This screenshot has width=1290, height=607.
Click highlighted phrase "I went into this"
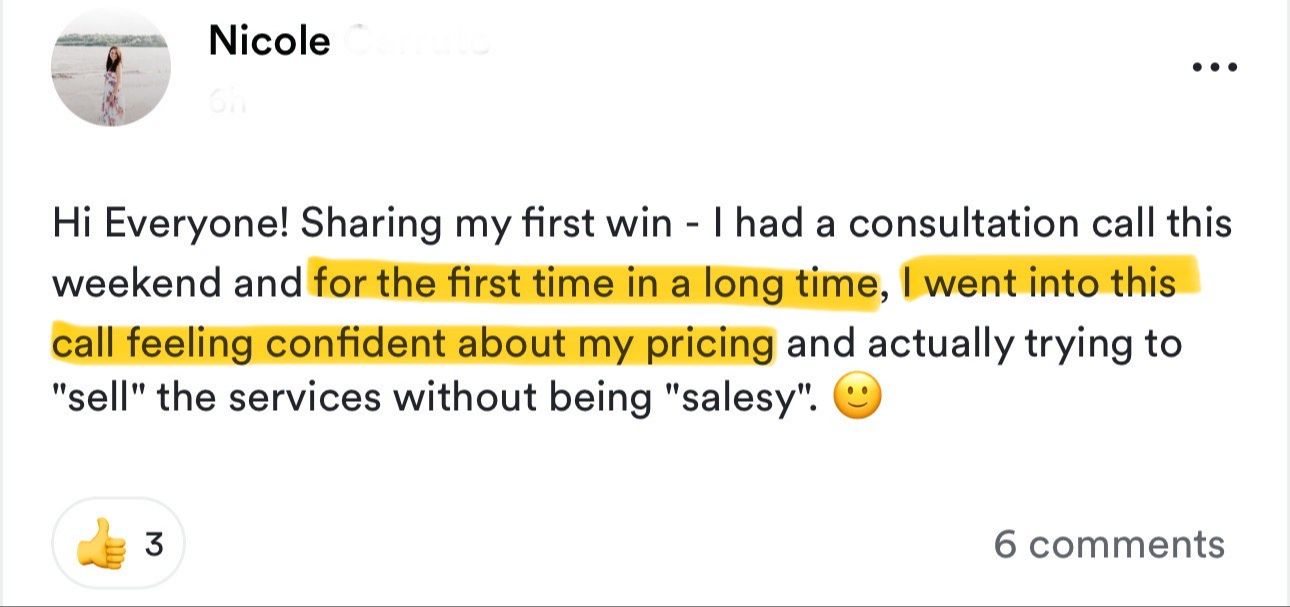pos(1038,284)
